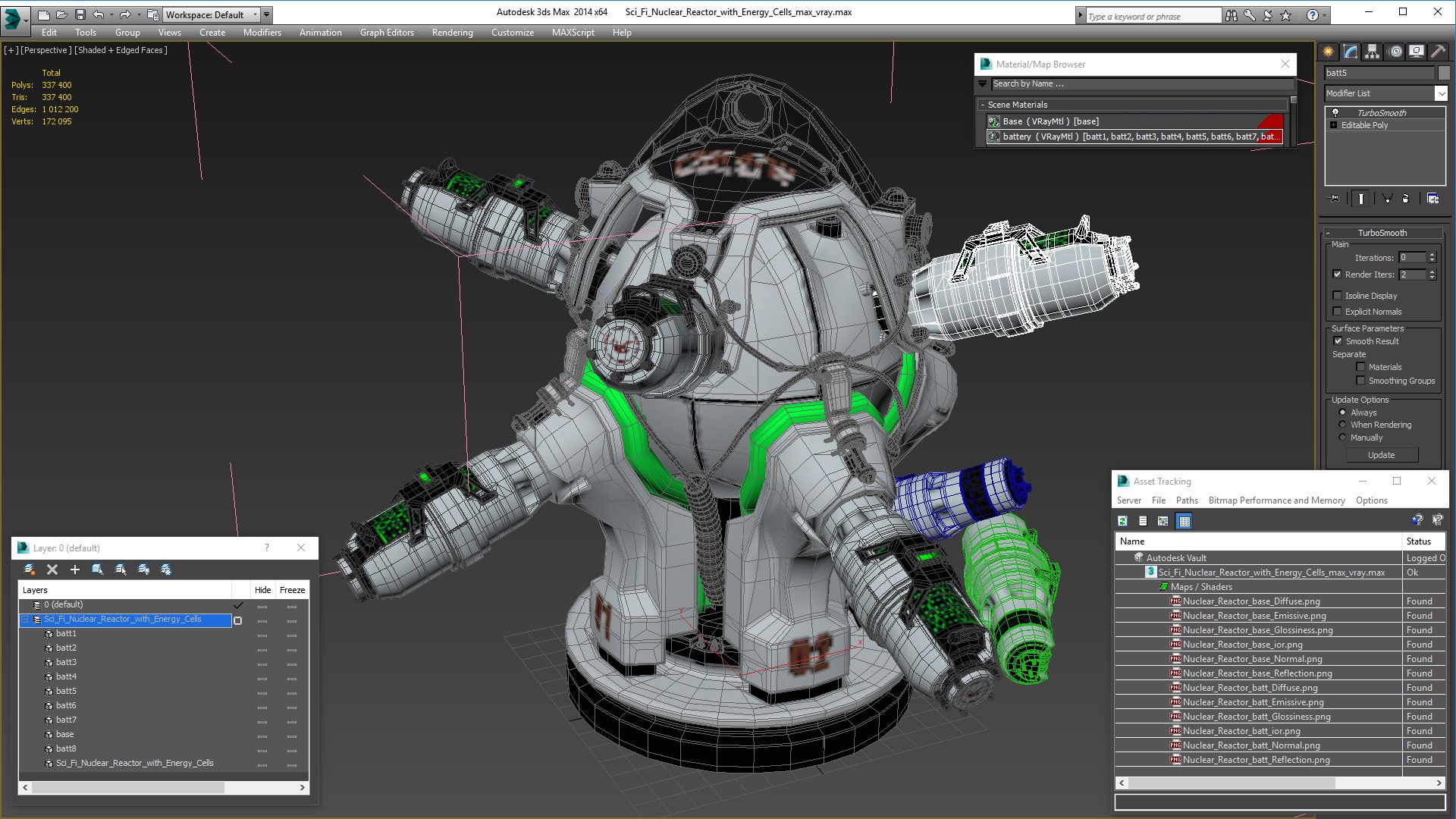Open the Modifiers menu
Image resolution: width=1456 pixels, height=819 pixels.
pos(262,33)
